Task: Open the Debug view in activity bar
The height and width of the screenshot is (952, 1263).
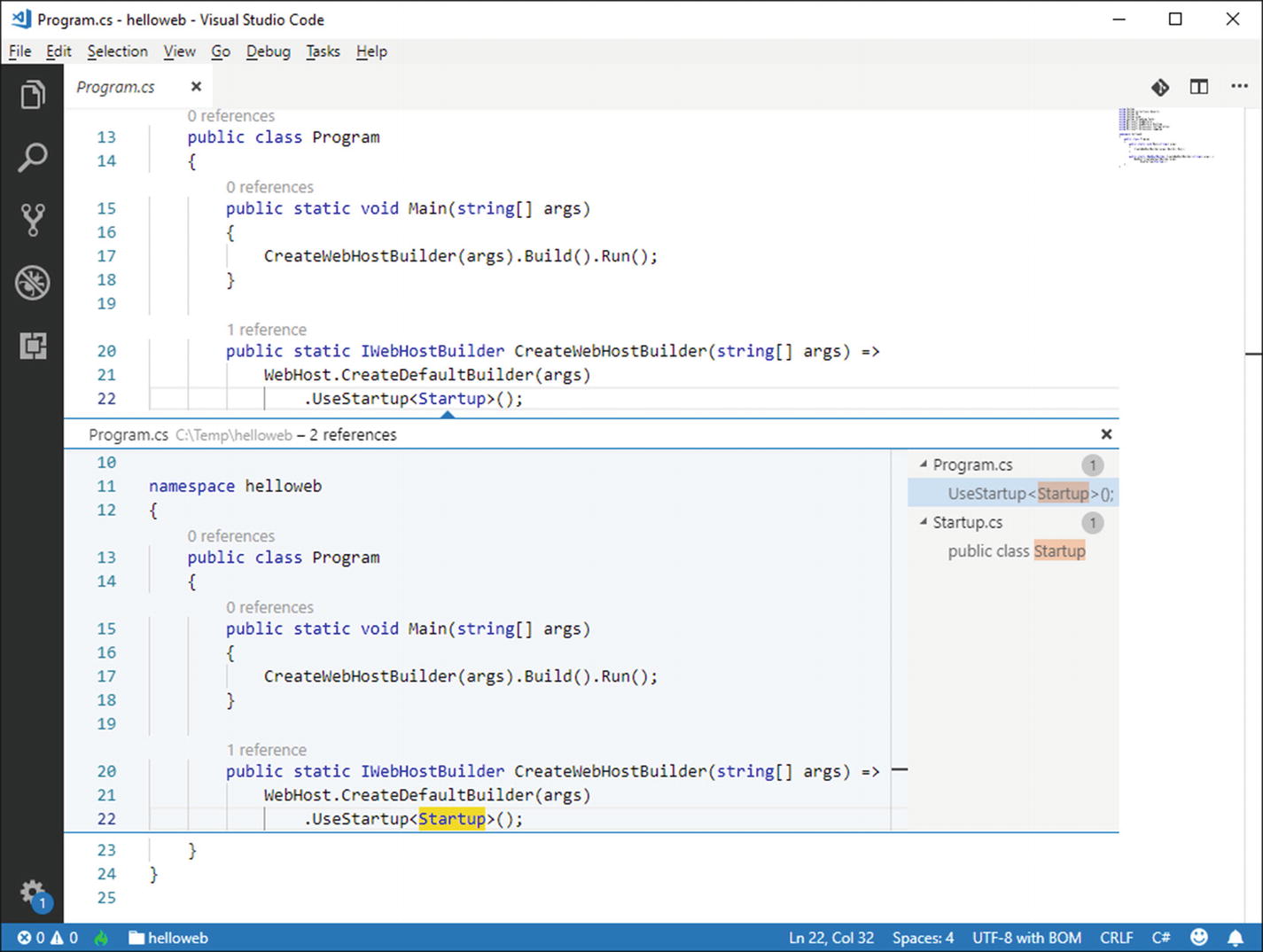Action: click(x=33, y=283)
